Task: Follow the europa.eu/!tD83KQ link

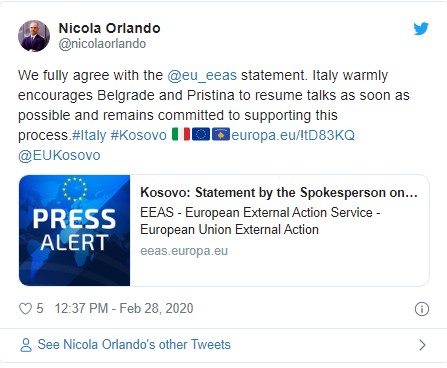Action: click(293, 135)
